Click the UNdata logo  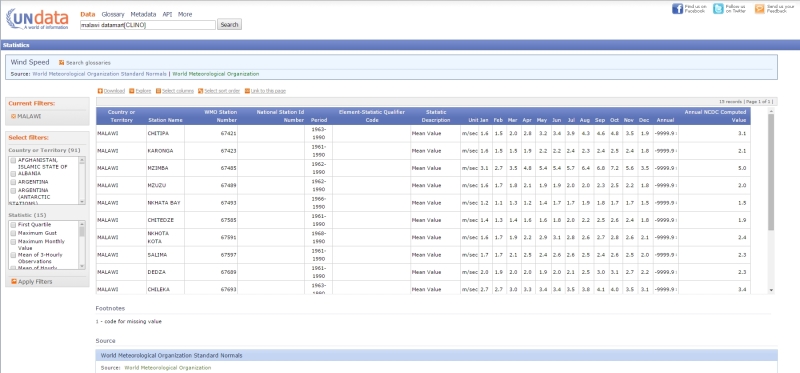click(37, 19)
